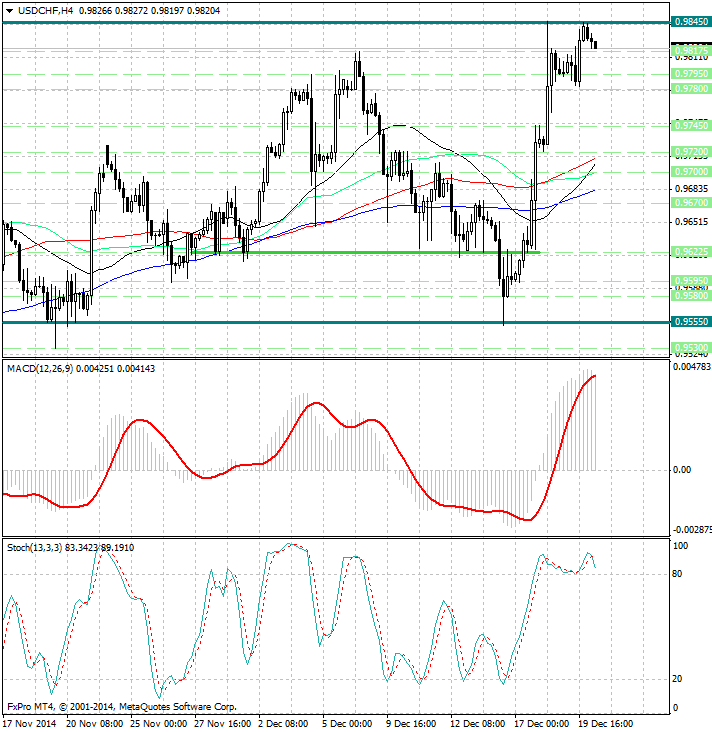712x732 pixels.
Task: Click the 25 Nov 00:00 time label
Action: click(x=159, y=724)
